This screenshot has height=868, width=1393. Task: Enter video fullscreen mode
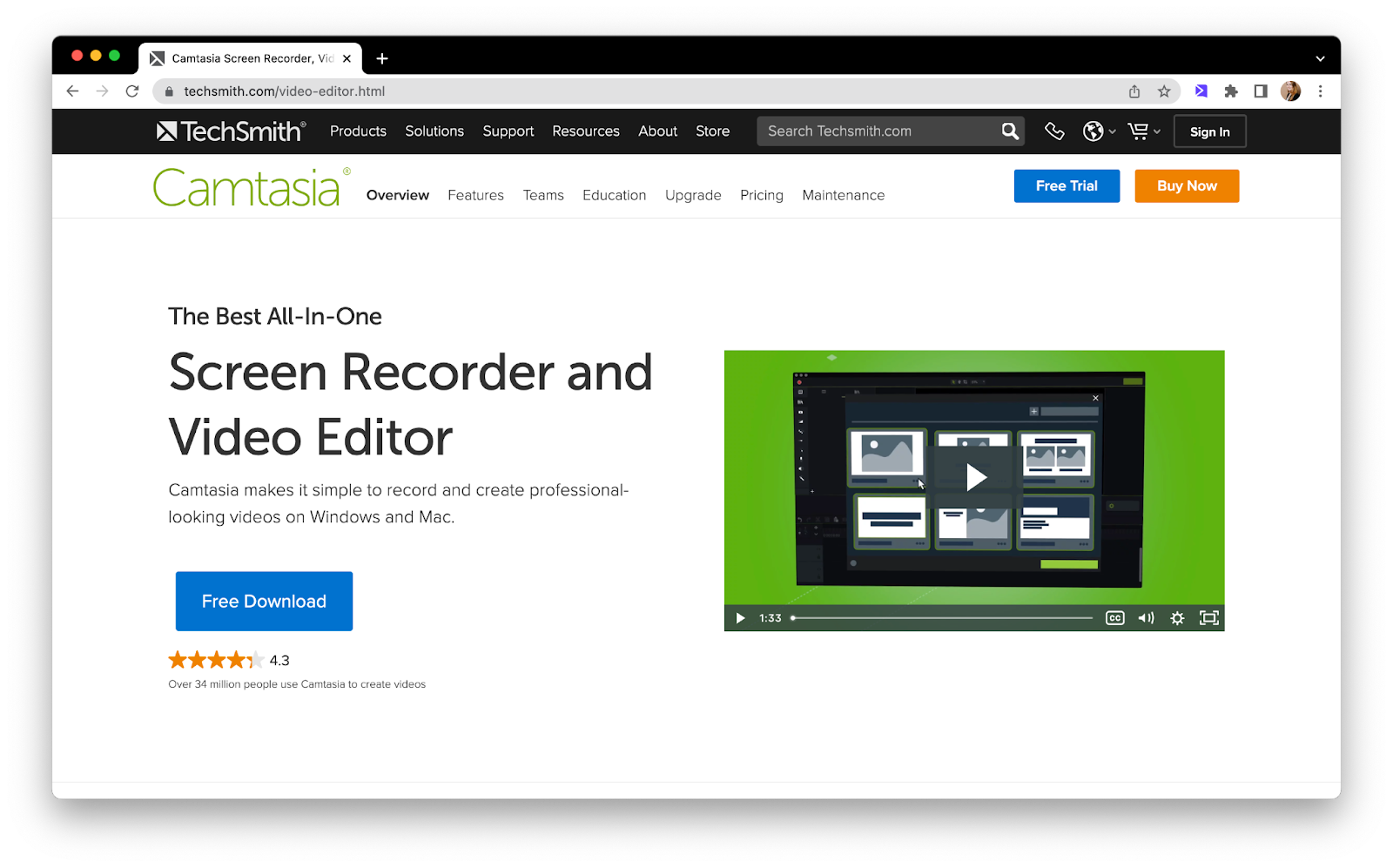pos(1209,618)
